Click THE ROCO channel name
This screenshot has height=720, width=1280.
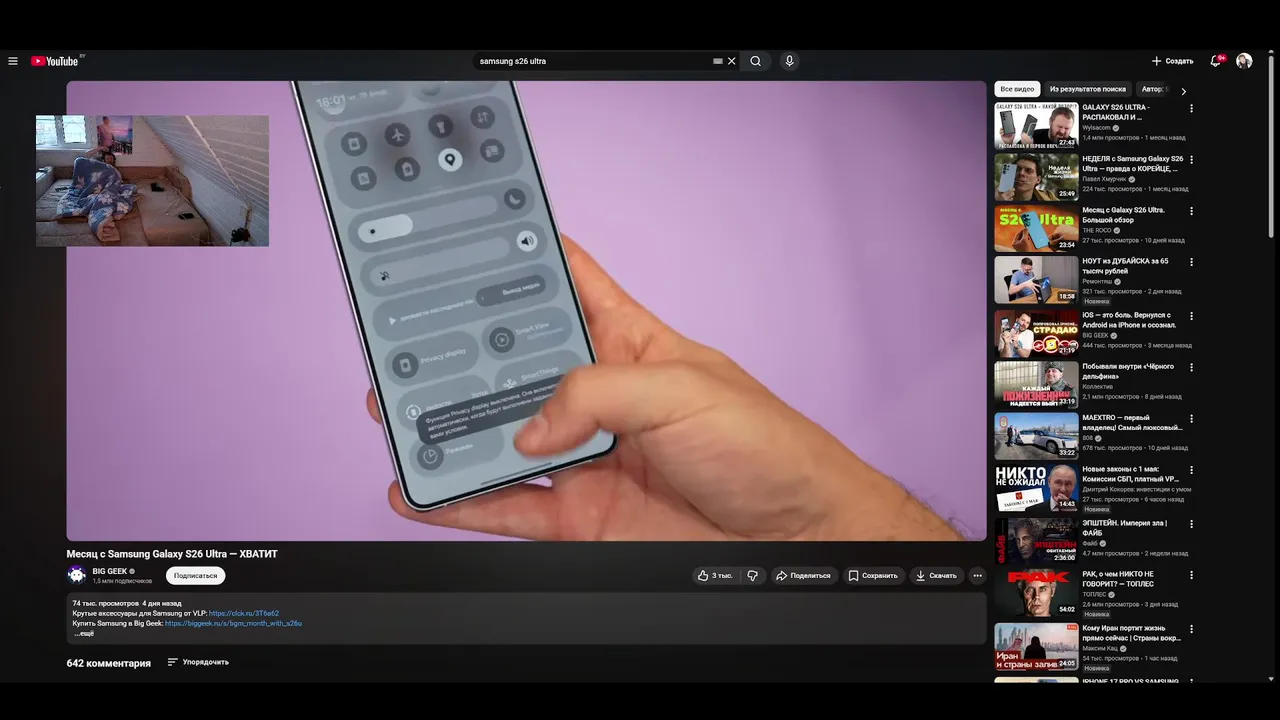click(x=1097, y=230)
